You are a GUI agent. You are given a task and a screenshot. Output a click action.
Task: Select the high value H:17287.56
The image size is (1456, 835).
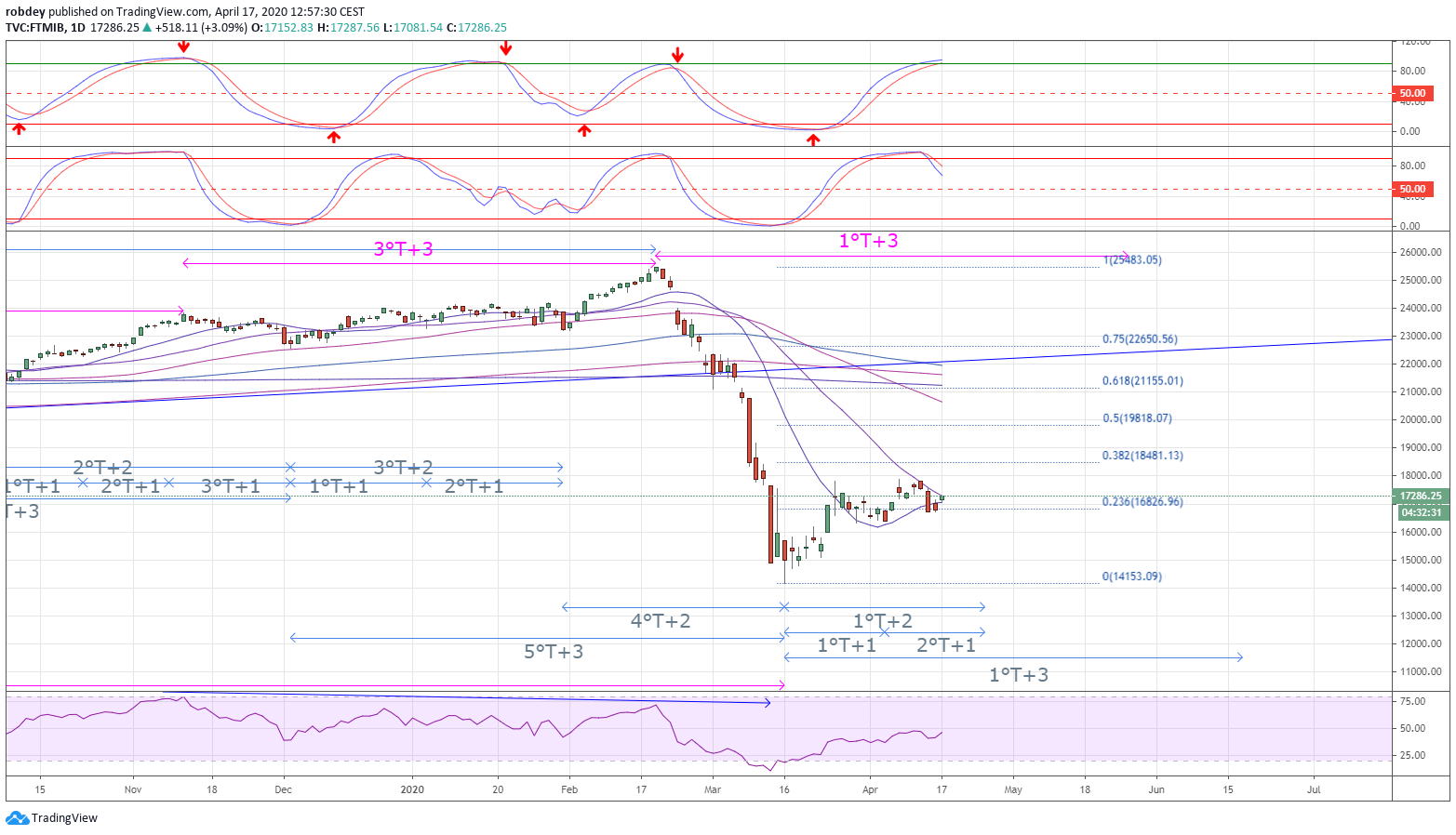click(x=349, y=28)
